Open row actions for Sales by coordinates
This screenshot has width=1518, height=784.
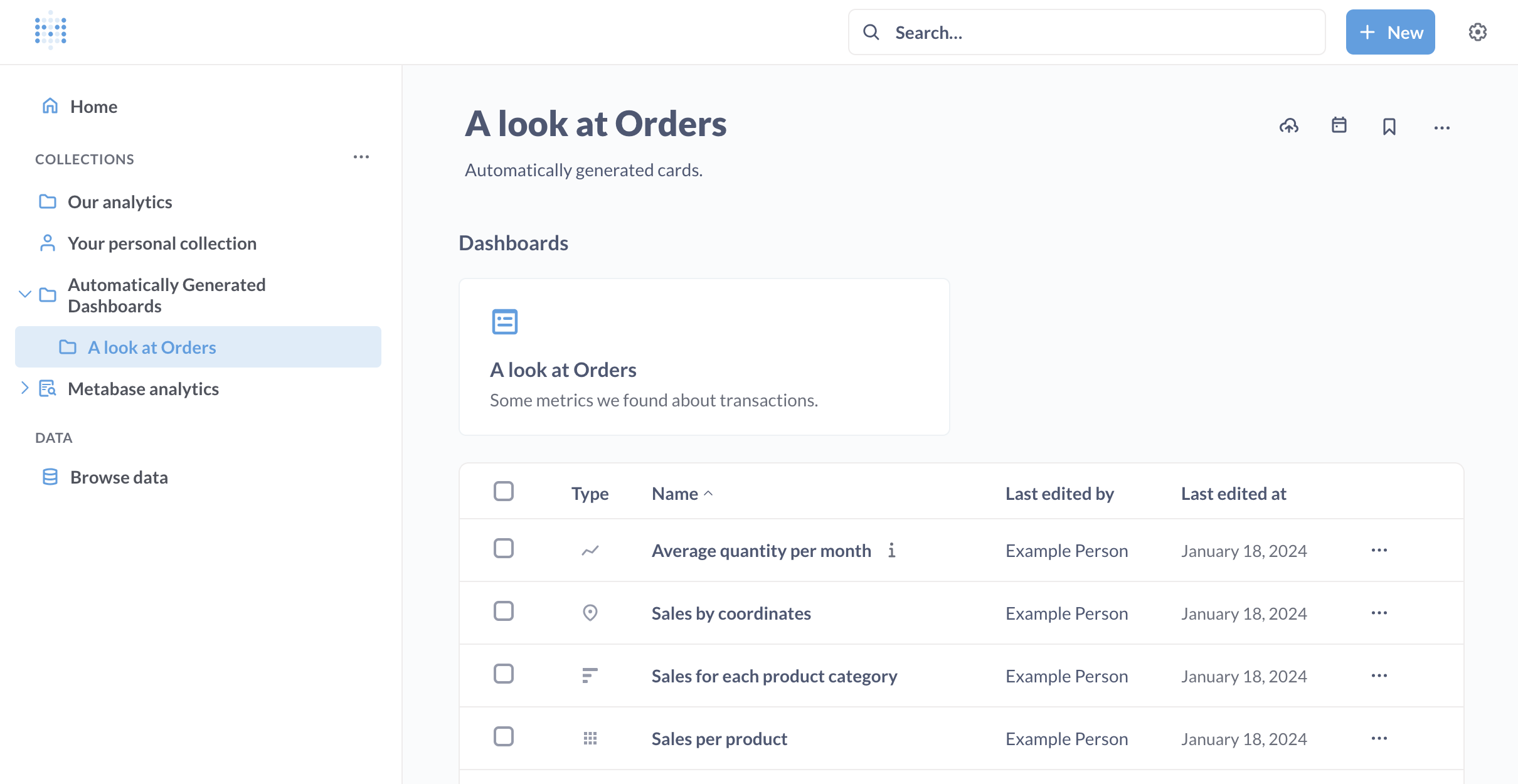pyautogui.click(x=1379, y=613)
